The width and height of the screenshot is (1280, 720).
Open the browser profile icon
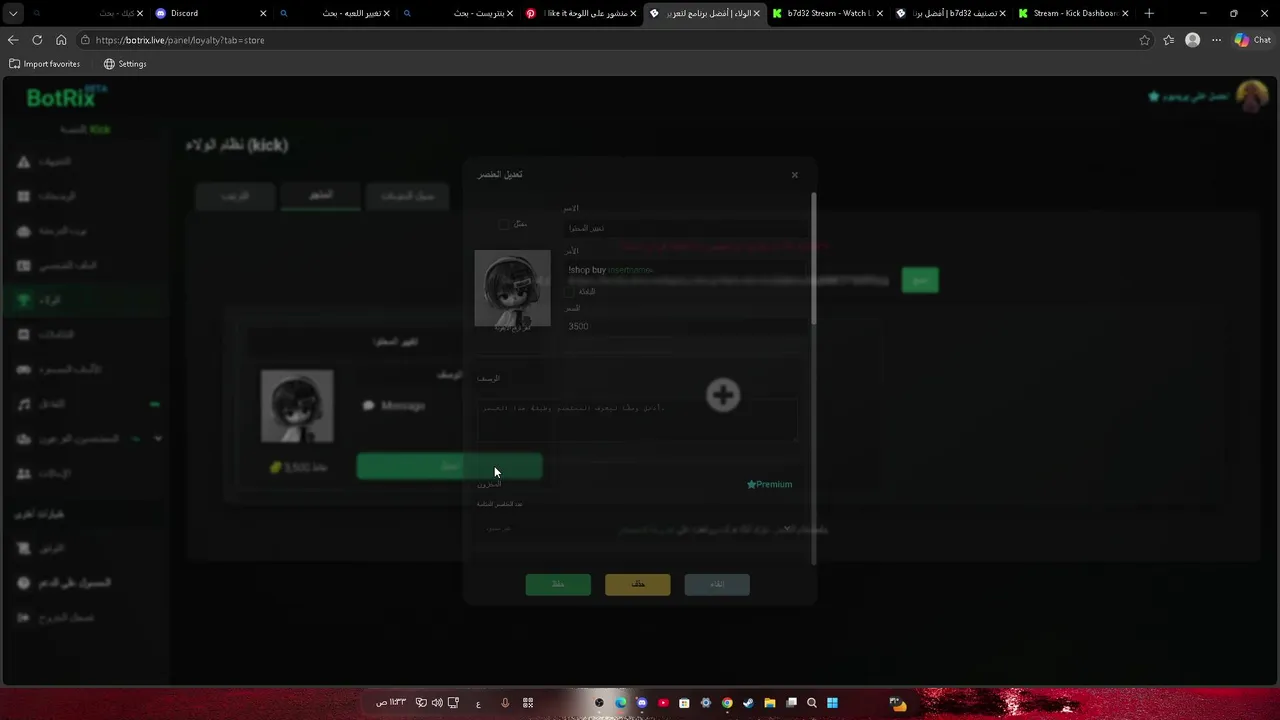1192,40
